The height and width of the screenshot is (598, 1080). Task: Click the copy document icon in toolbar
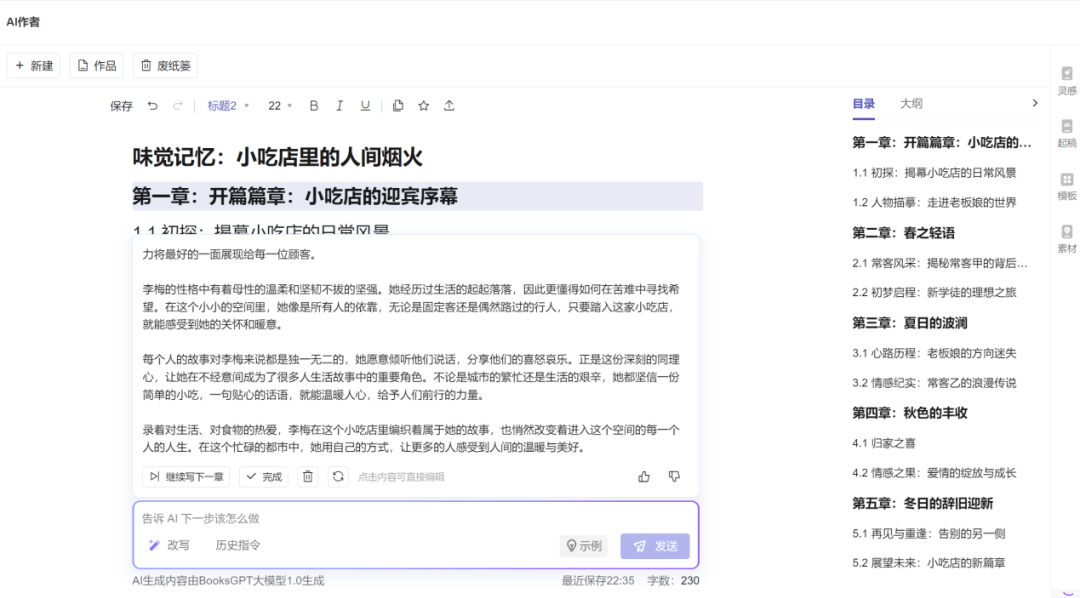tap(398, 106)
